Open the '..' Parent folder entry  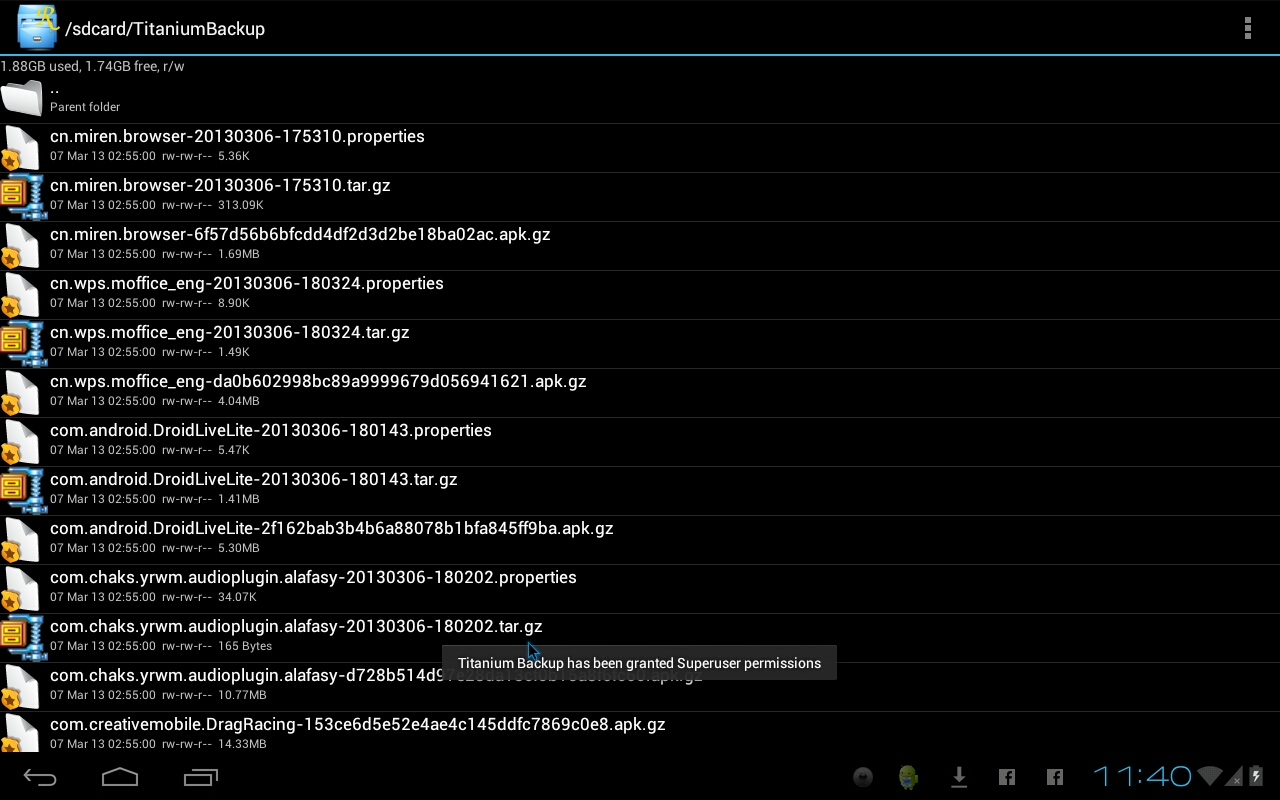coord(640,98)
